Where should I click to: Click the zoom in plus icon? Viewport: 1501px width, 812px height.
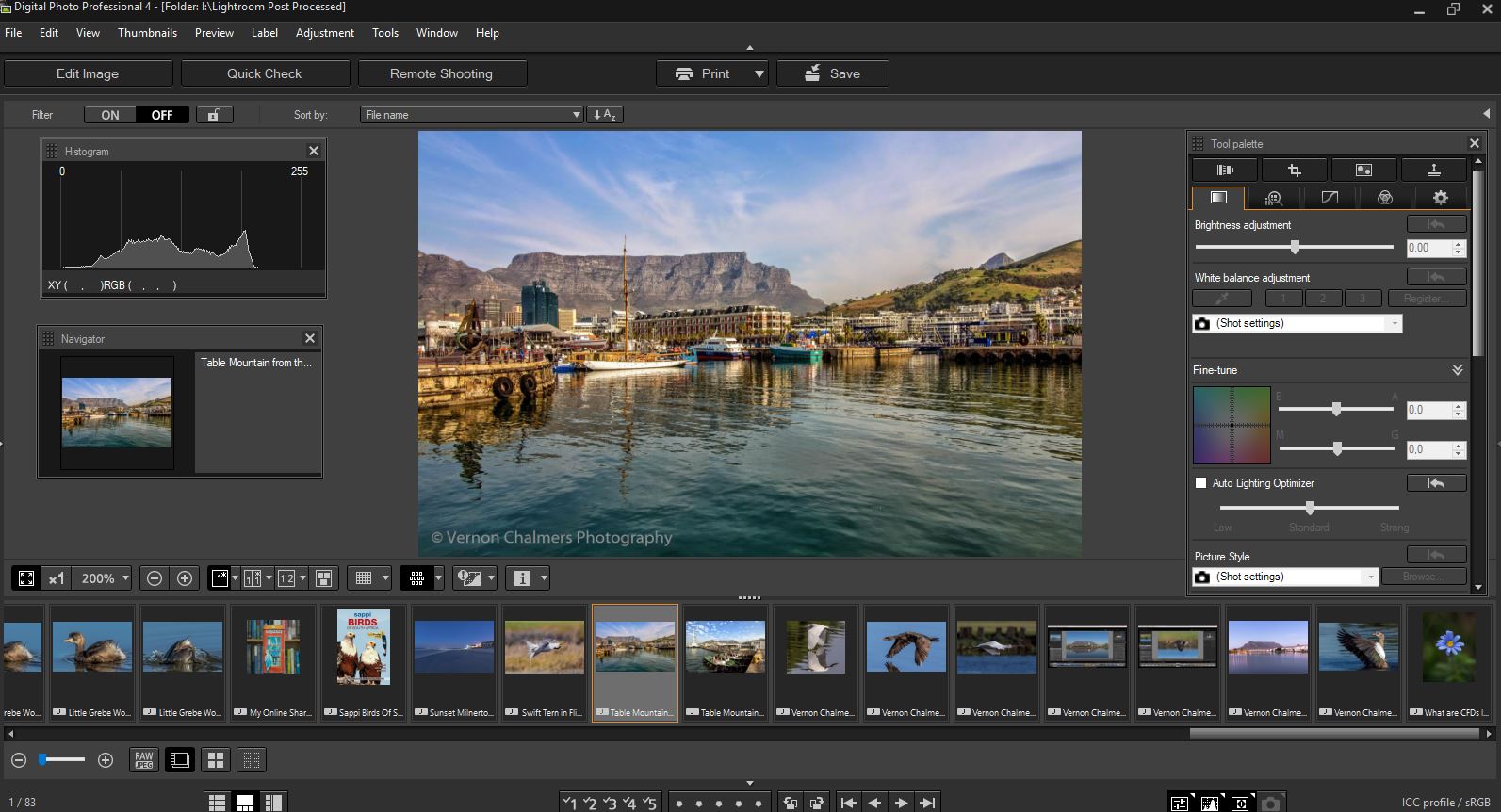click(185, 578)
